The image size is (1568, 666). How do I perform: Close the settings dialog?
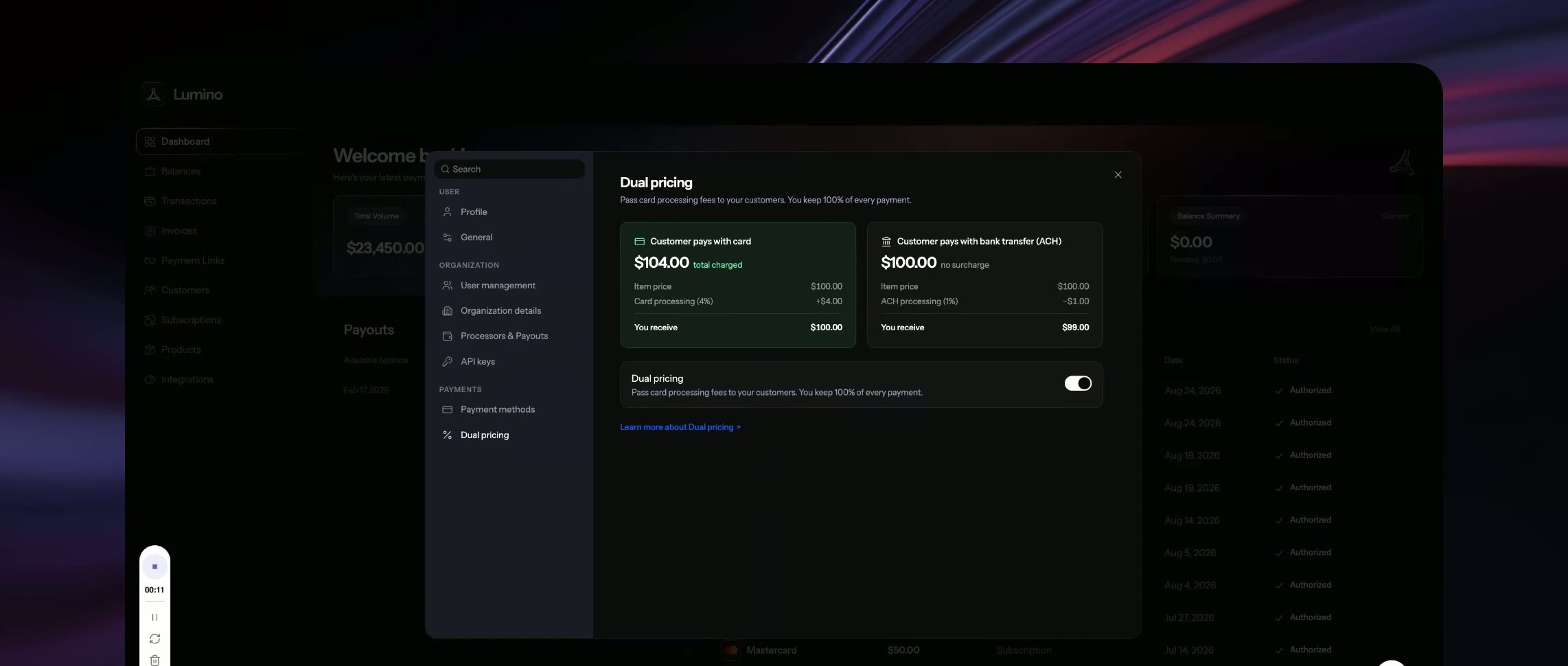coord(1118,175)
